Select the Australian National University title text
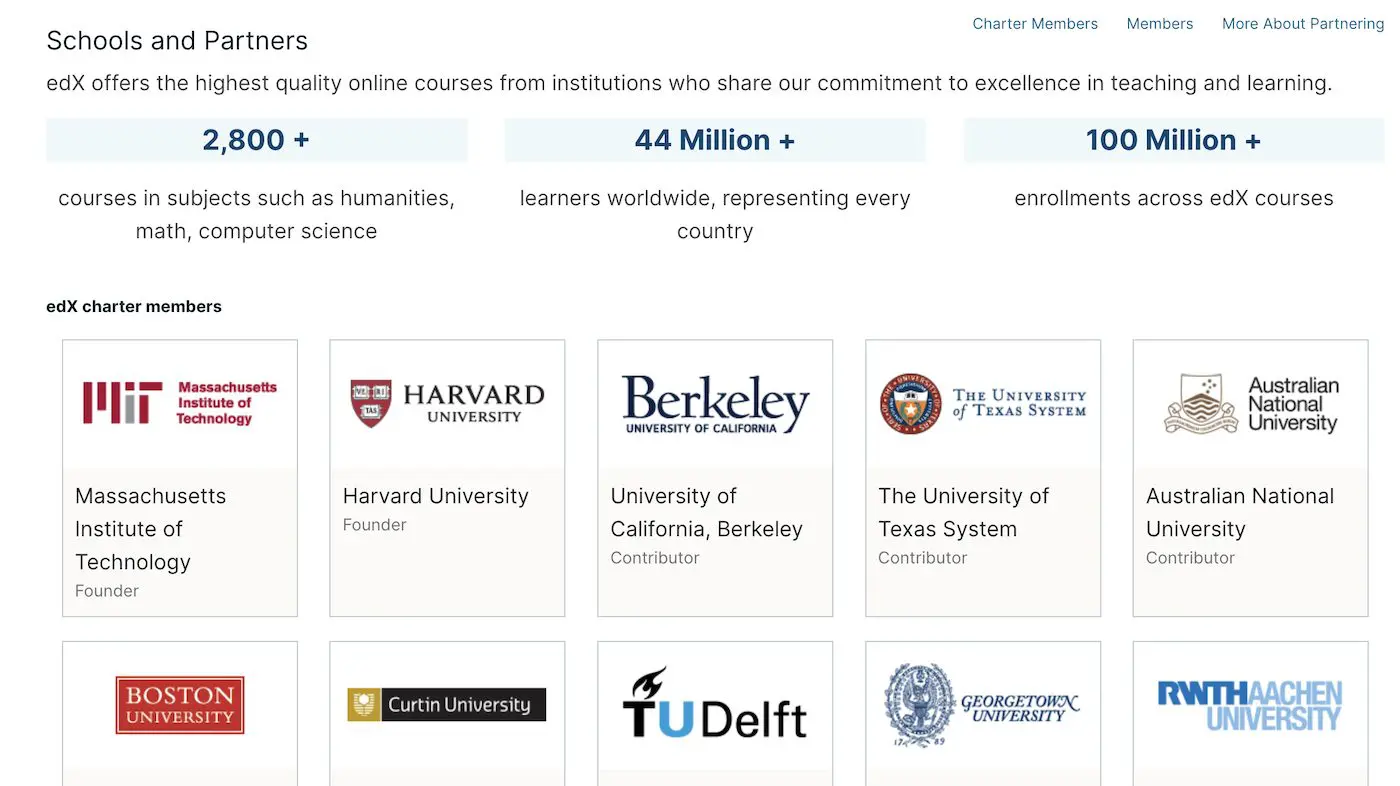The width and height of the screenshot is (1400, 786). coord(1240,512)
